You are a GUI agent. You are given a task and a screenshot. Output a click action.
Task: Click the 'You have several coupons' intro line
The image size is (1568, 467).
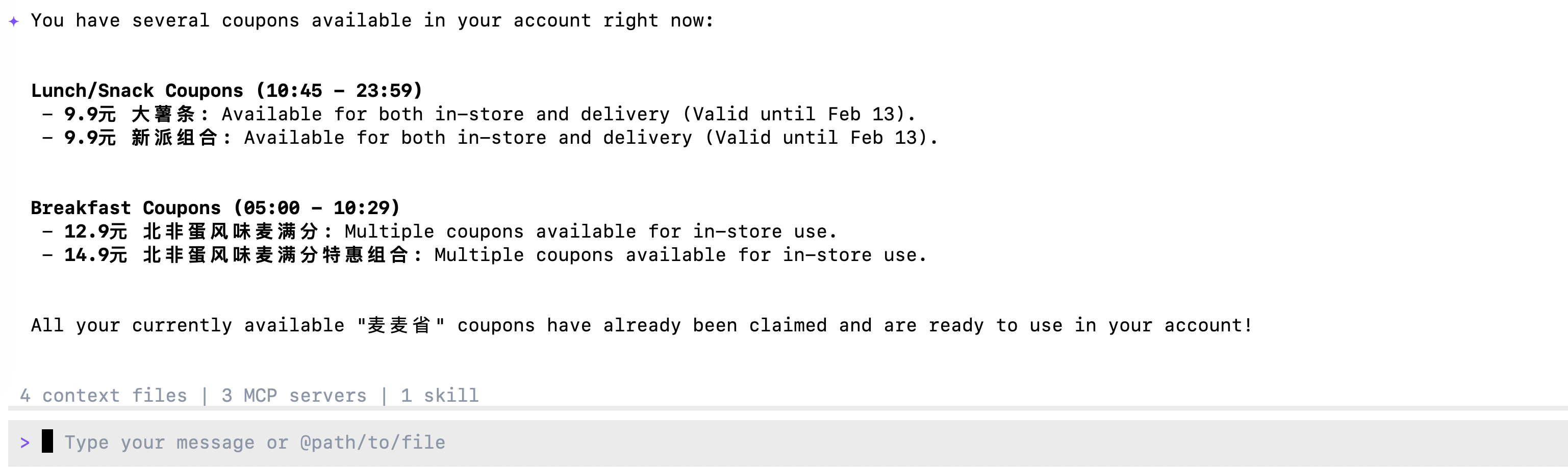point(371,21)
